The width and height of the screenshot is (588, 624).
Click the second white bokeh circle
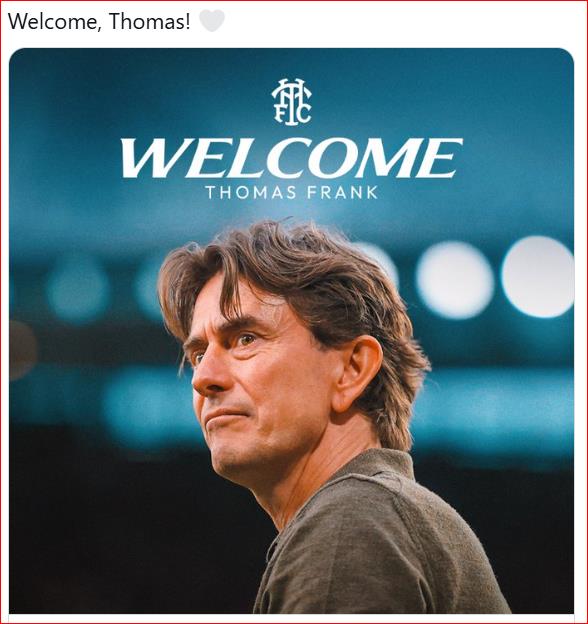coord(455,280)
